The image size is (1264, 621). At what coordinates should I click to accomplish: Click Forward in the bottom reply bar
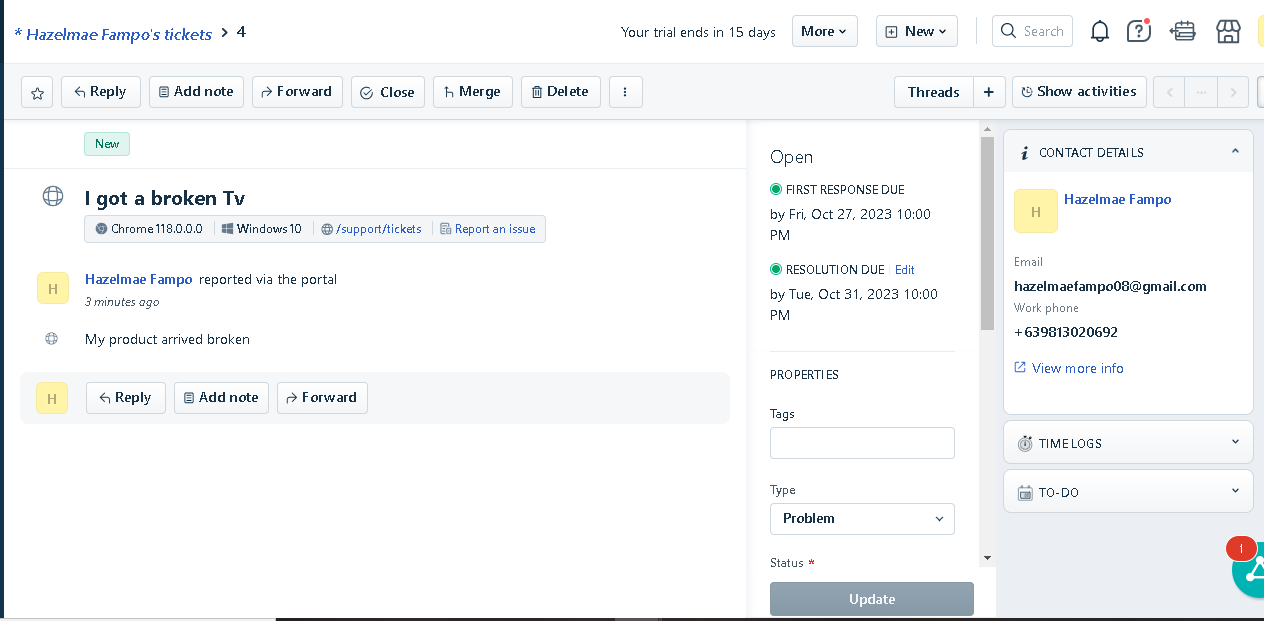(x=322, y=398)
